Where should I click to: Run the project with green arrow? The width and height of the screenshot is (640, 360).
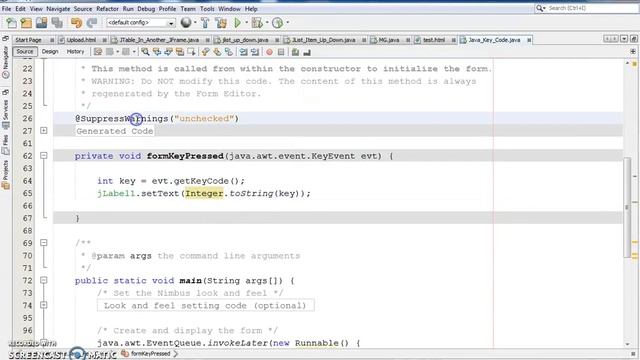(237, 23)
